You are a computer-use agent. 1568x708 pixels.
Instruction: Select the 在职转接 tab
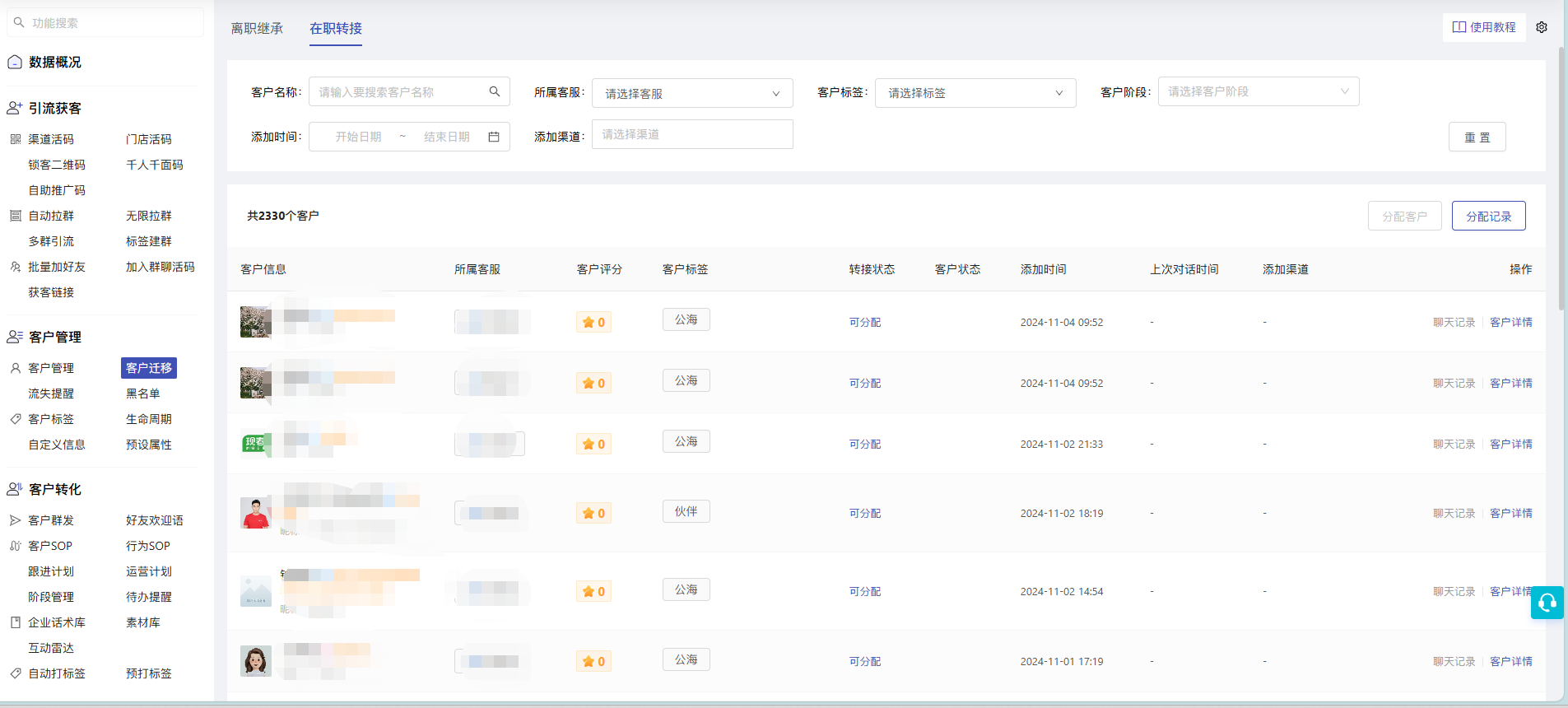click(336, 28)
